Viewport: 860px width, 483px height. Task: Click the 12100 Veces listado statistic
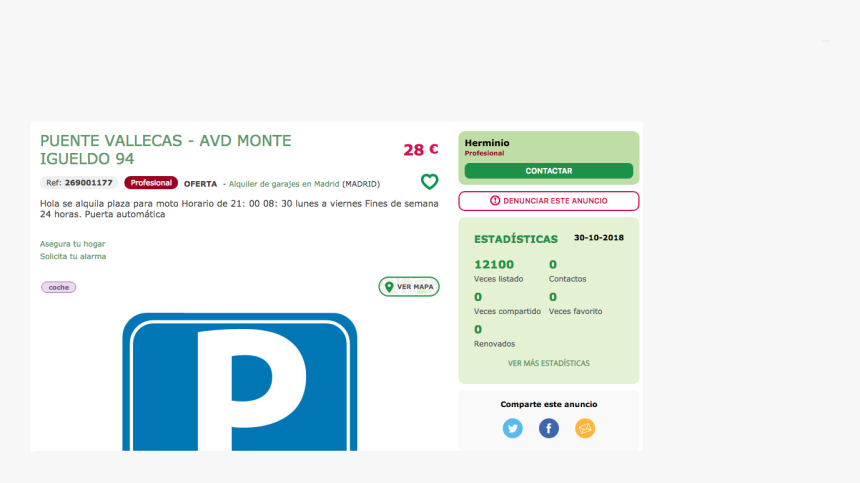[499, 271]
